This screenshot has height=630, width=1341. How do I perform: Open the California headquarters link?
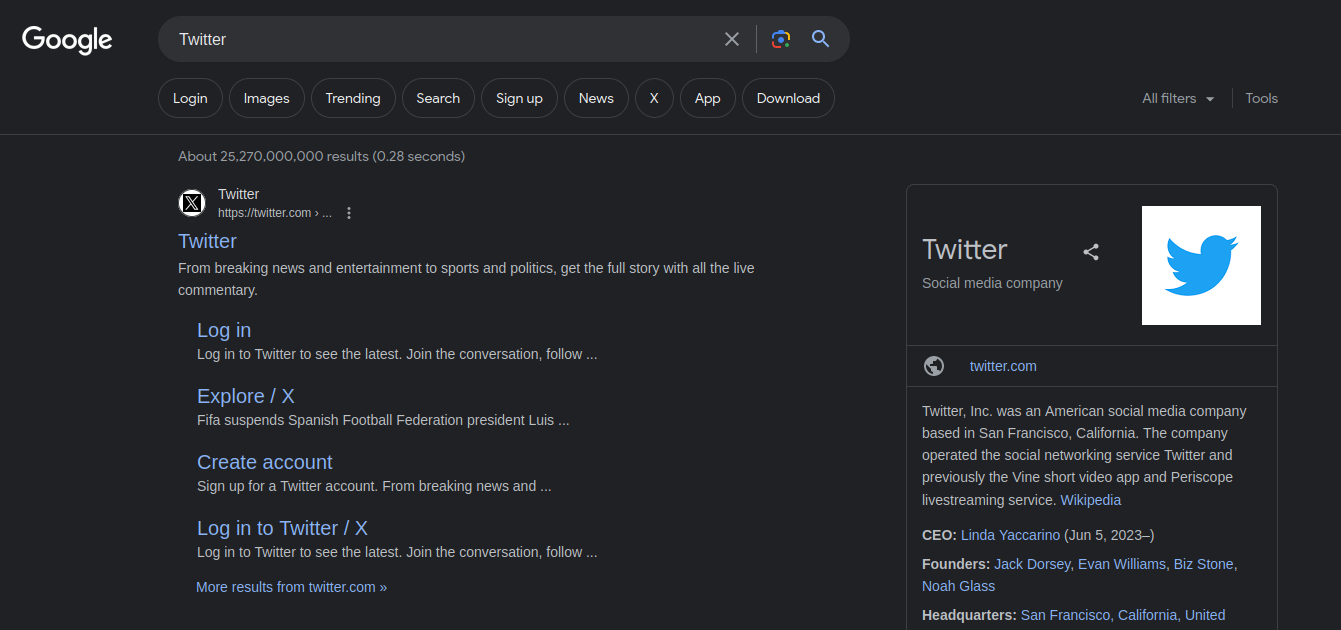coord(1148,615)
